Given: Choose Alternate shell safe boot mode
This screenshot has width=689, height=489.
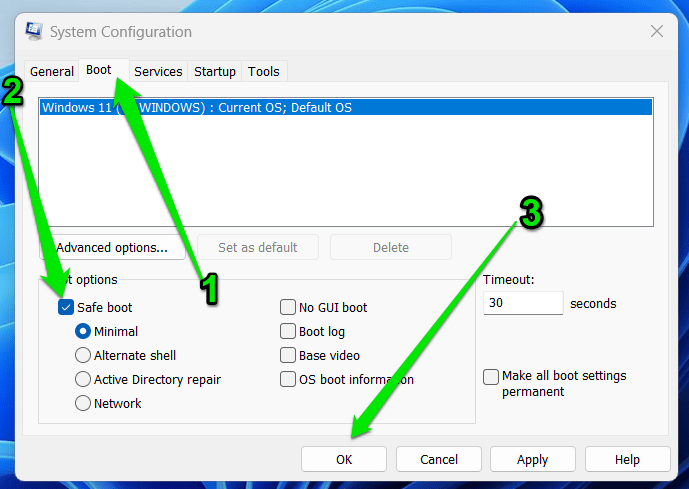Looking at the screenshot, I should (83, 355).
